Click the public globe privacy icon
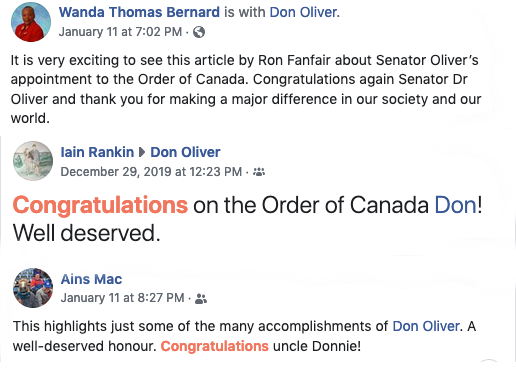The width and height of the screenshot is (516, 383). click(x=199, y=32)
